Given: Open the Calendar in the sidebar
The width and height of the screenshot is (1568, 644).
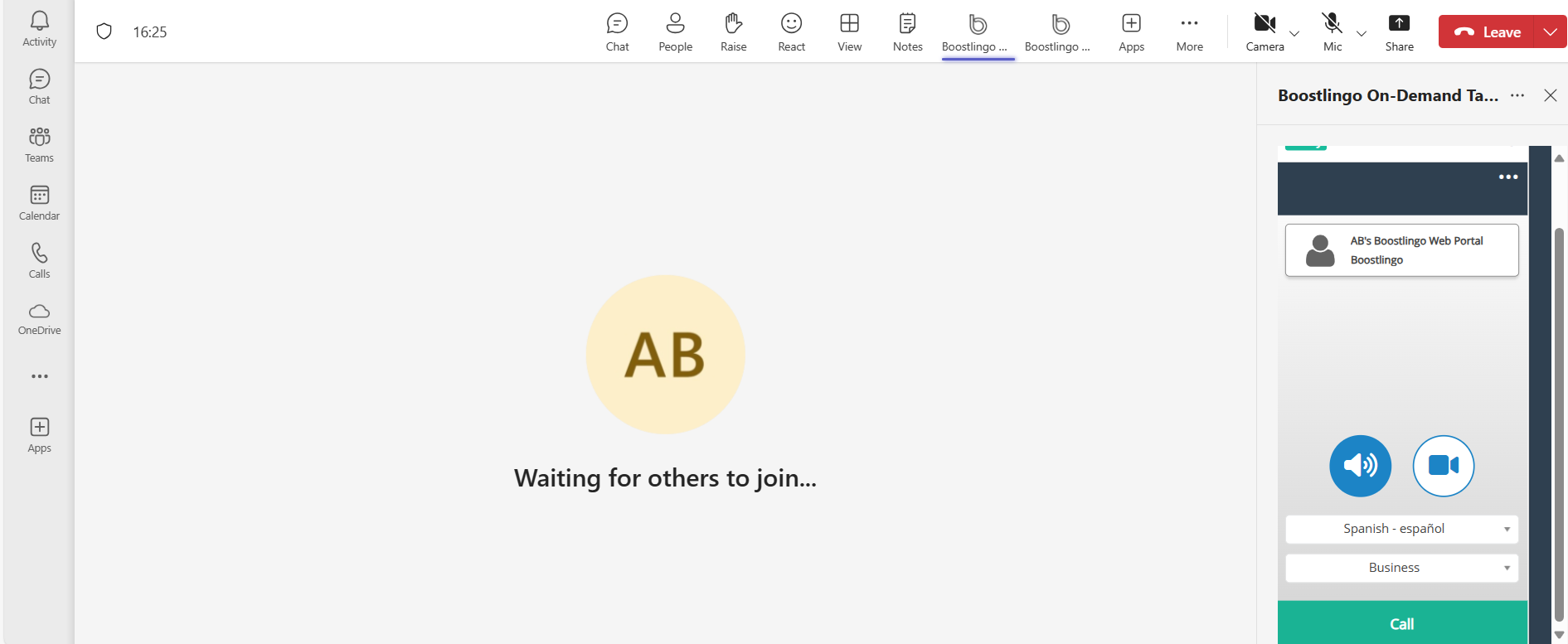Looking at the screenshot, I should tap(39, 203).
